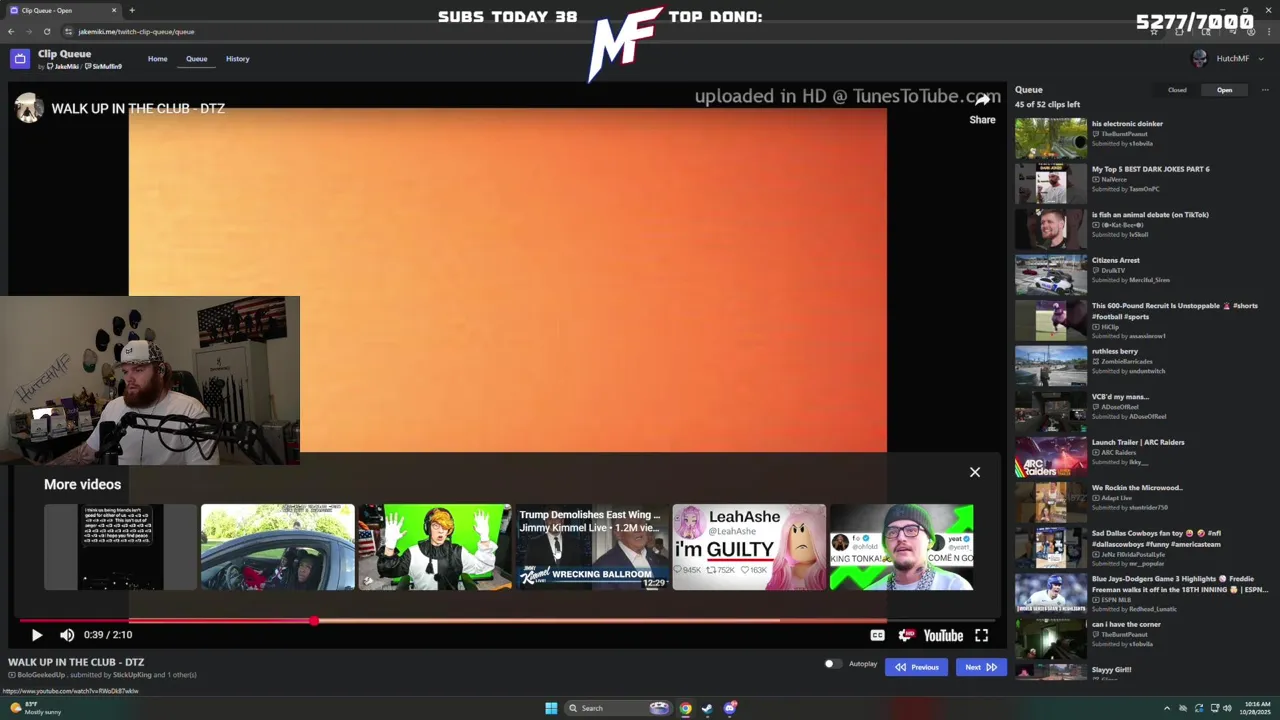Viewport: 1280px width, 720px height.
Task: Open the Home nav item
Action: pyautogui.click(x=158, y=59)
